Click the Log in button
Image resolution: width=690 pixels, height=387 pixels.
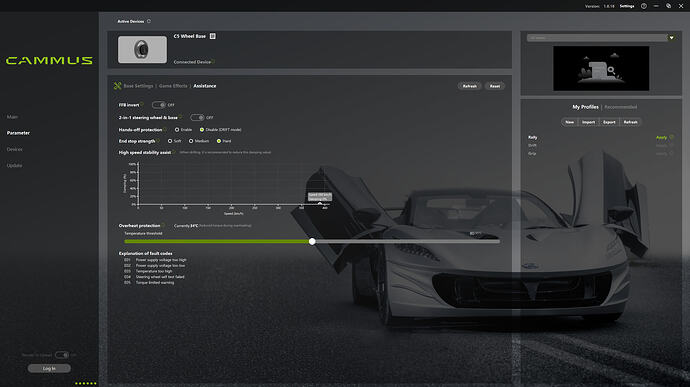click(49, 369)
